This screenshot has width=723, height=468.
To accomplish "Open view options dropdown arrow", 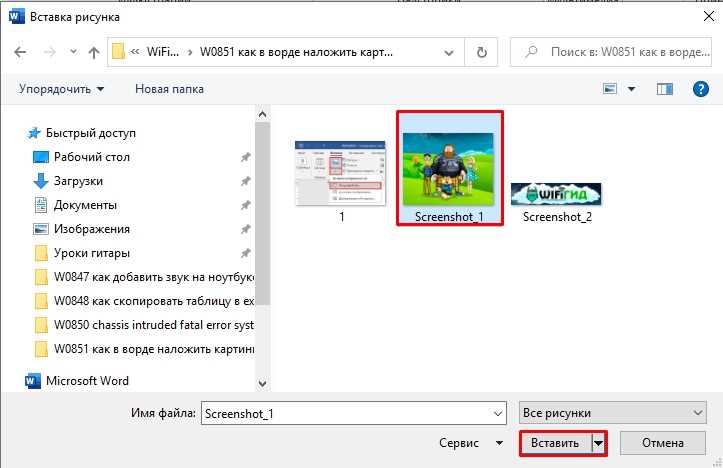I will pos(631,89).
